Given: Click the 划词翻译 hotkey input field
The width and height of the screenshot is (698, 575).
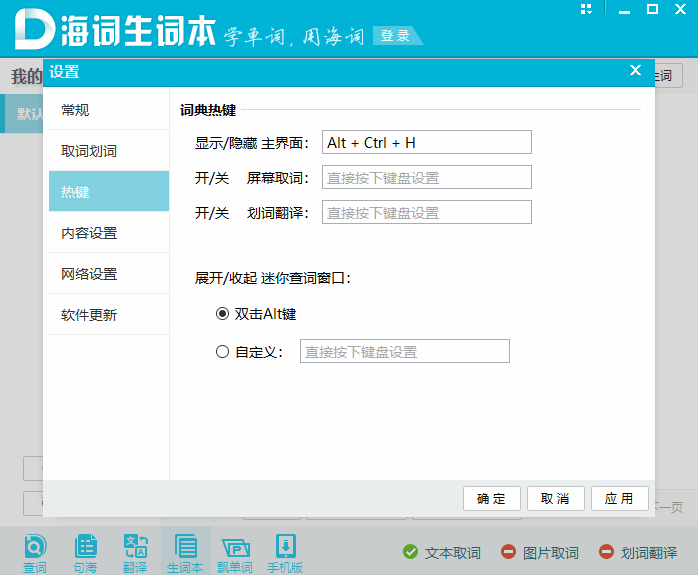Looking at the screenshot, I should click(x=427, y=212).
